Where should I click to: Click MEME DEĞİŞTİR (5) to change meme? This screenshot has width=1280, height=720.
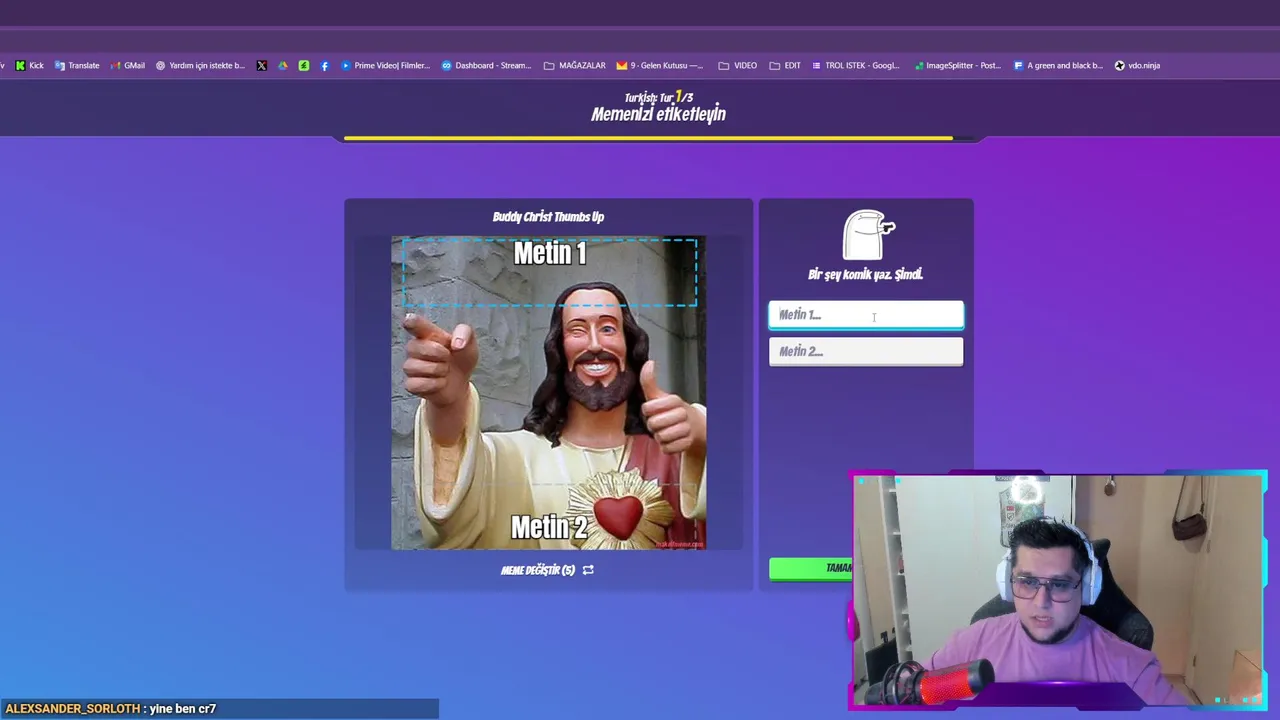pyautogui.click(x=538, y=570)
